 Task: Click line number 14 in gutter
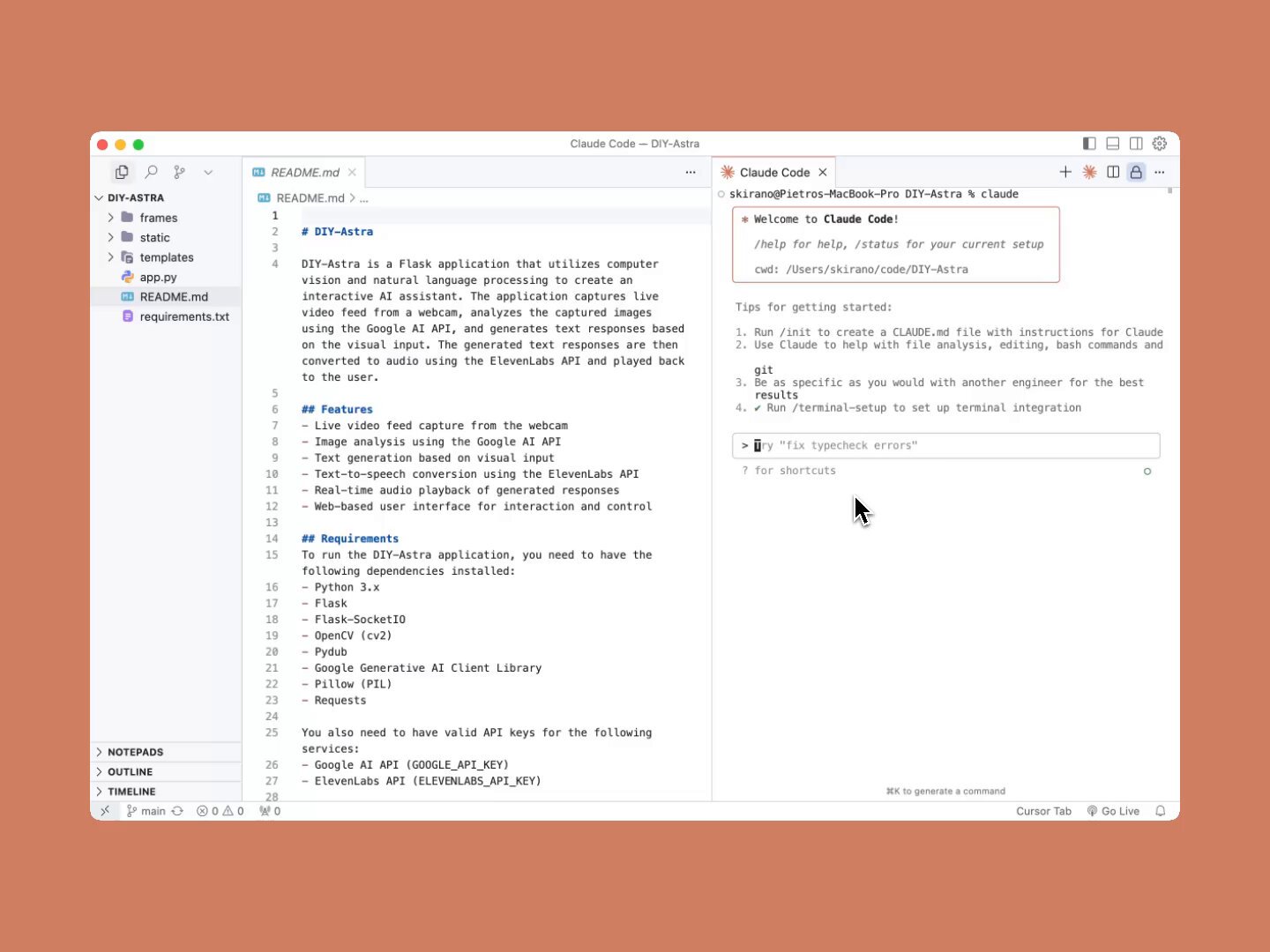point(272,539)
